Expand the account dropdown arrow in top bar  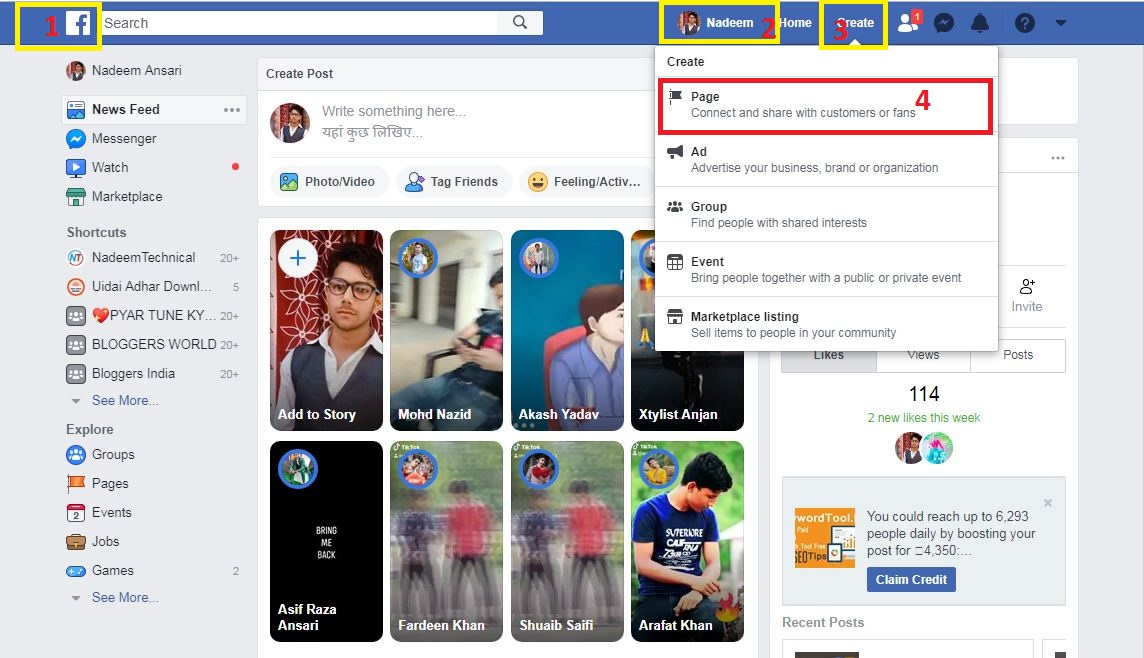click(1061, 23)
